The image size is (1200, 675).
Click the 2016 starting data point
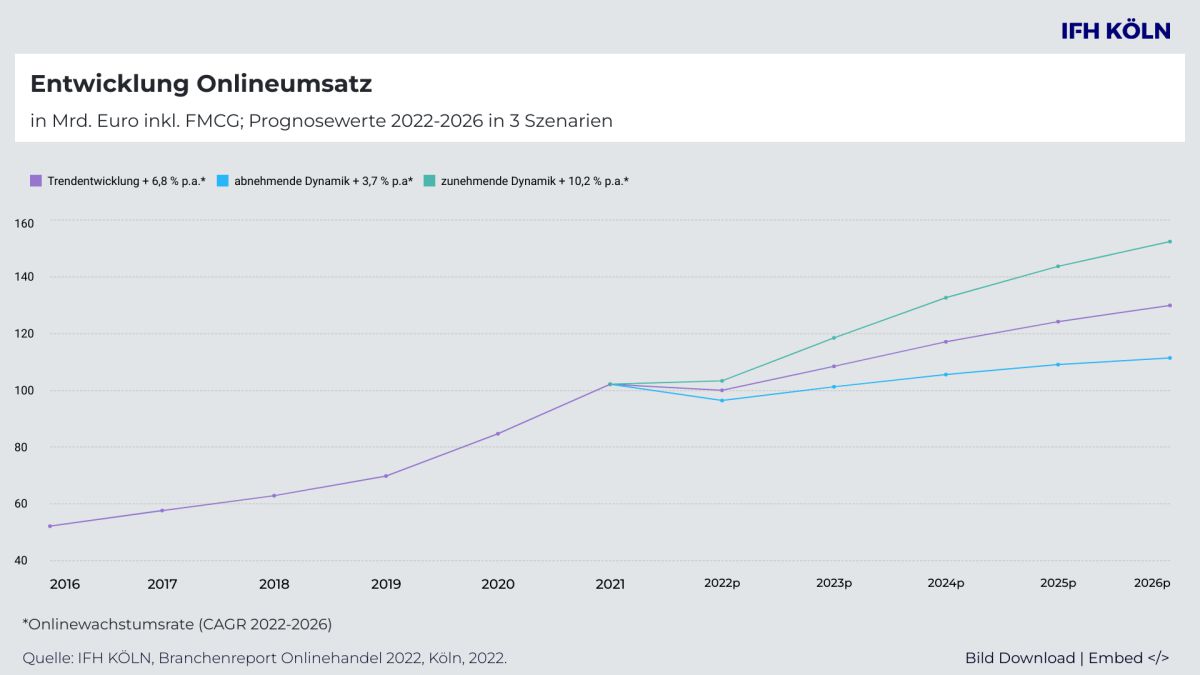pos(50,526)
